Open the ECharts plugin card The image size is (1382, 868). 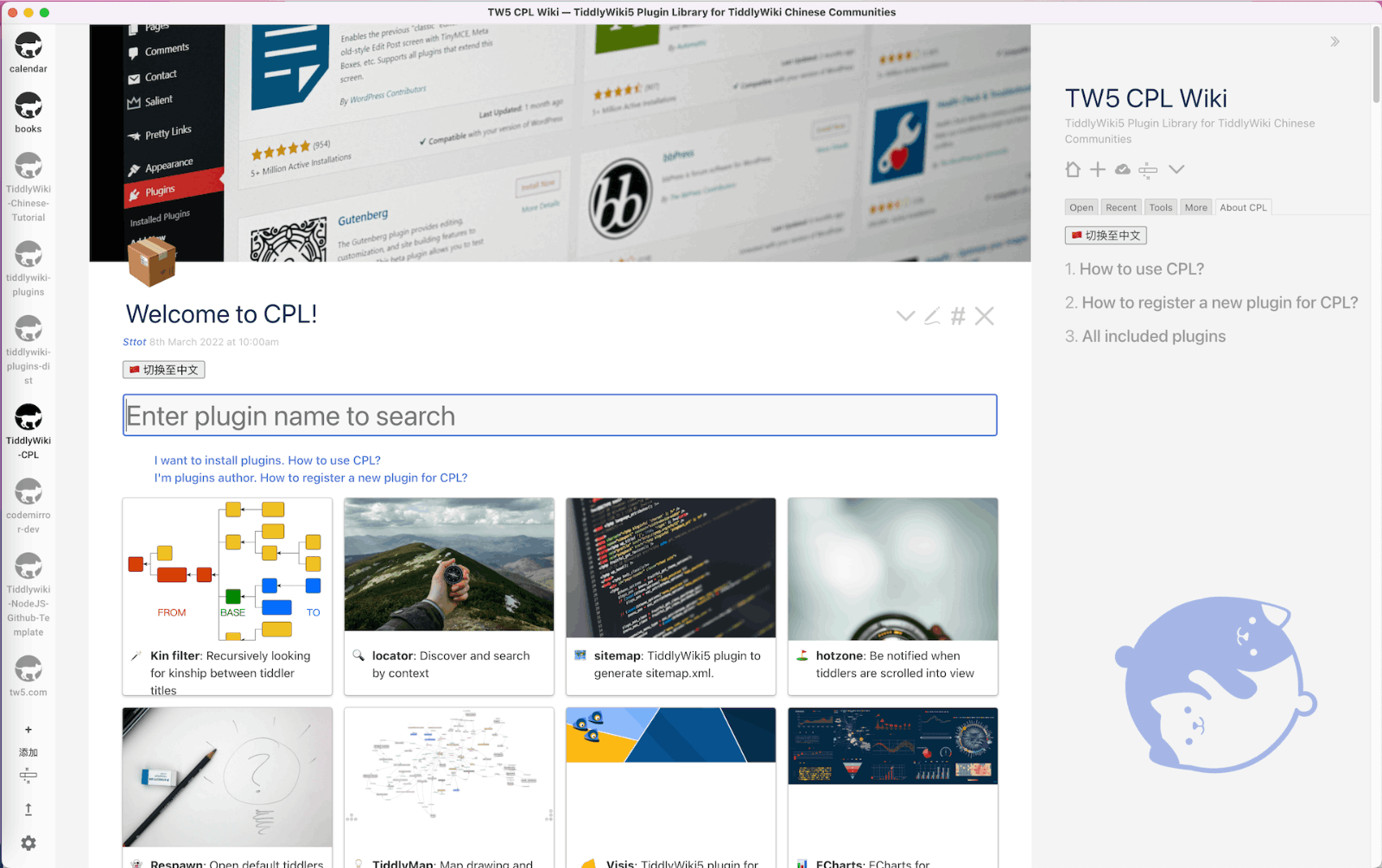(x=893, y=788)
